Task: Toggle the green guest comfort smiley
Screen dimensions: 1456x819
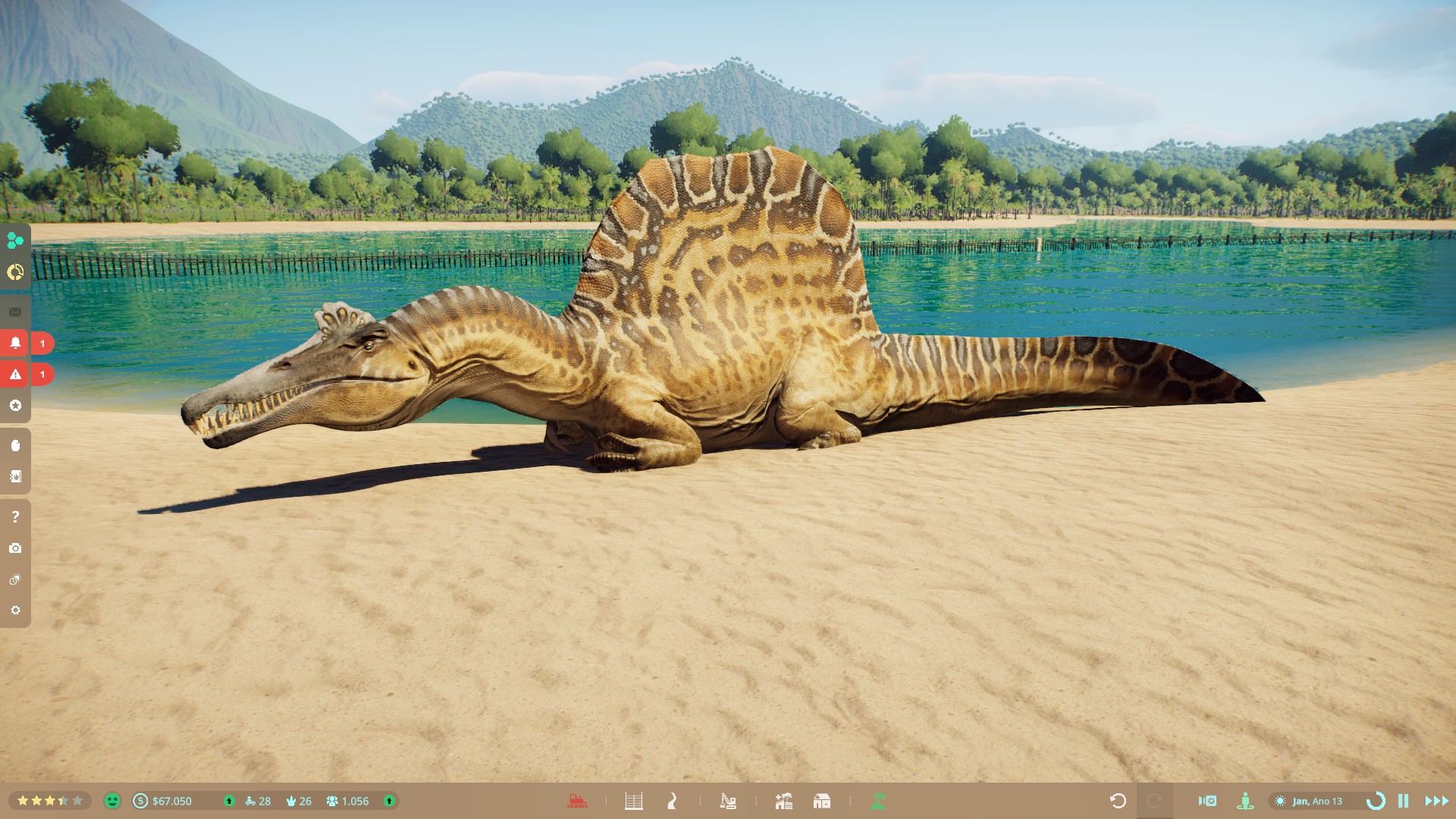Action: click(112, 801)
